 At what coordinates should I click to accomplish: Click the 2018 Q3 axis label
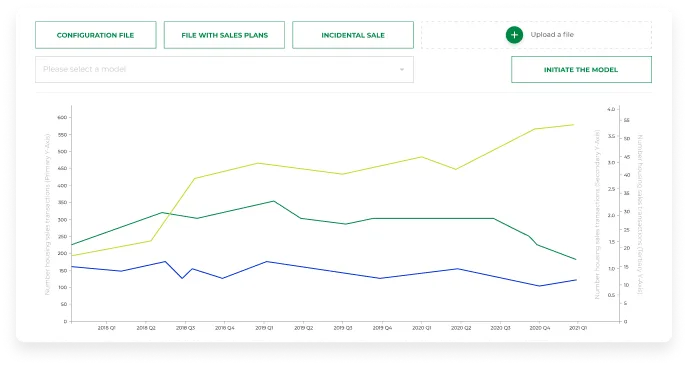(x=185, y=328)
